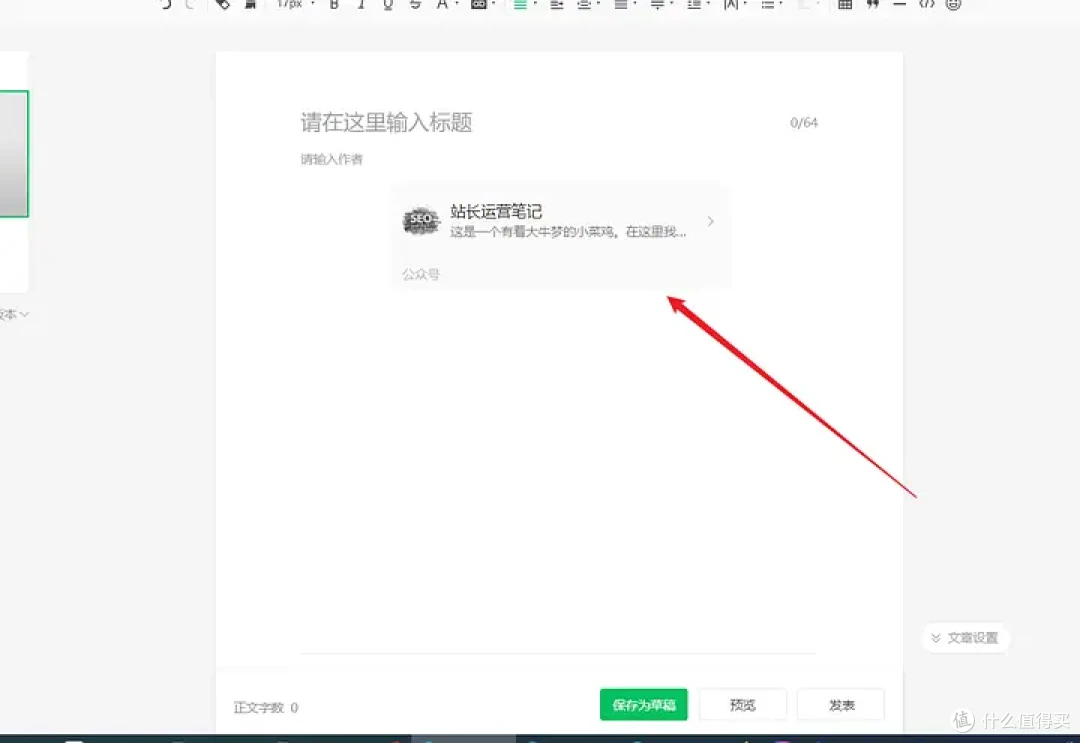Open the emoji picker in the toolbar
The image size is (1080, 743).
pos(953,4)
